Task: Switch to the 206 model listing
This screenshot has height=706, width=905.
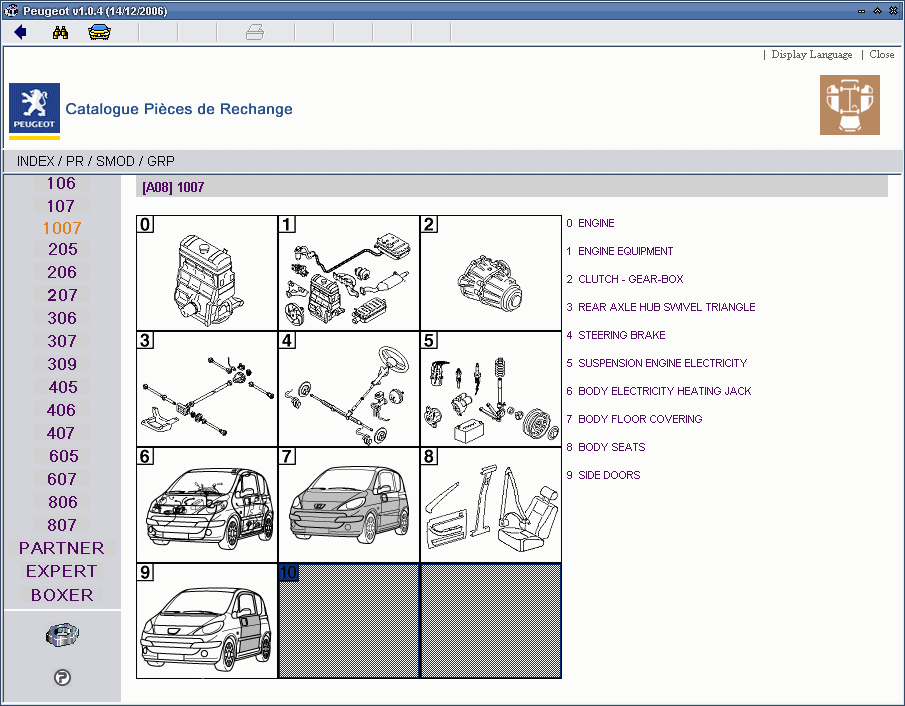Action: pyautogui.click(x=61, y=272)
